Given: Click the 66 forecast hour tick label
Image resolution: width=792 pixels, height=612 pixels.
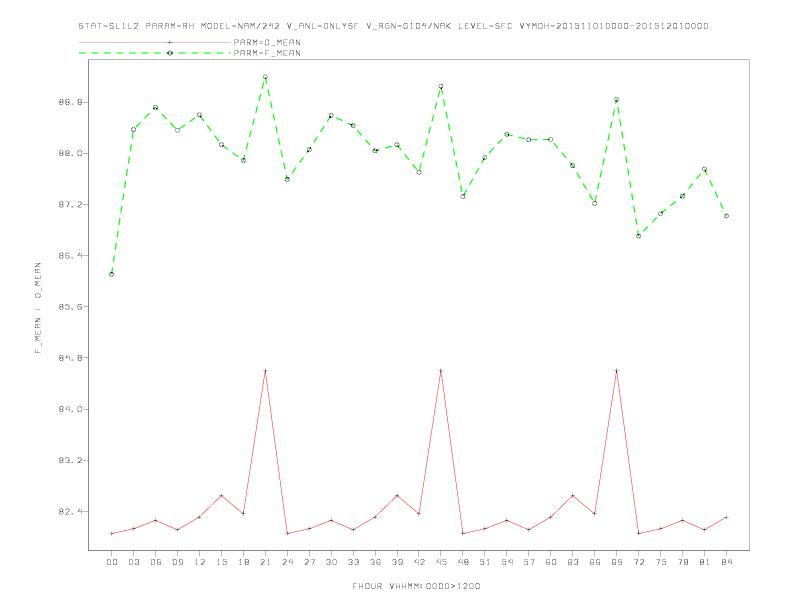Looking at the screenshot, I should (x=595, y=562).
